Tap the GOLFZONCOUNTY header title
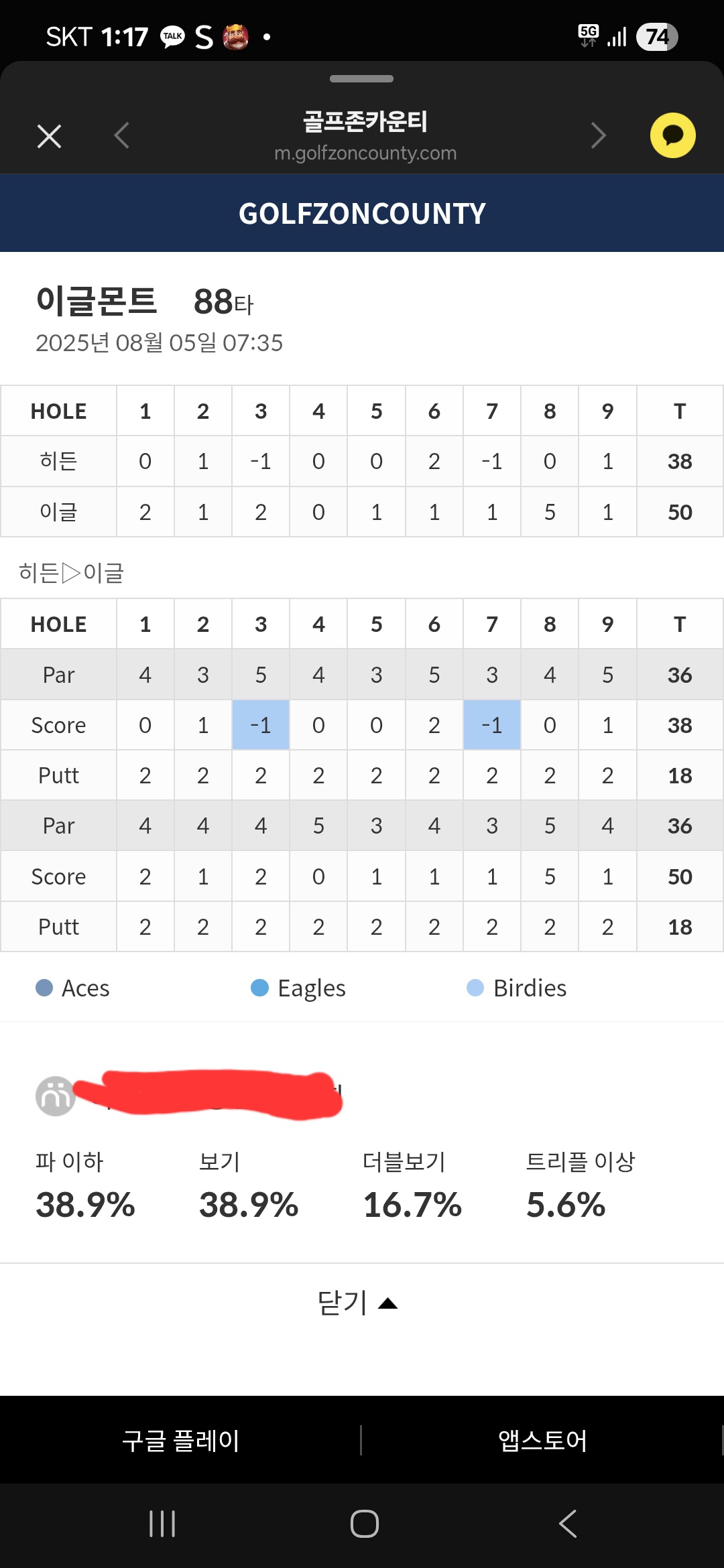 [x=362, y=214]
